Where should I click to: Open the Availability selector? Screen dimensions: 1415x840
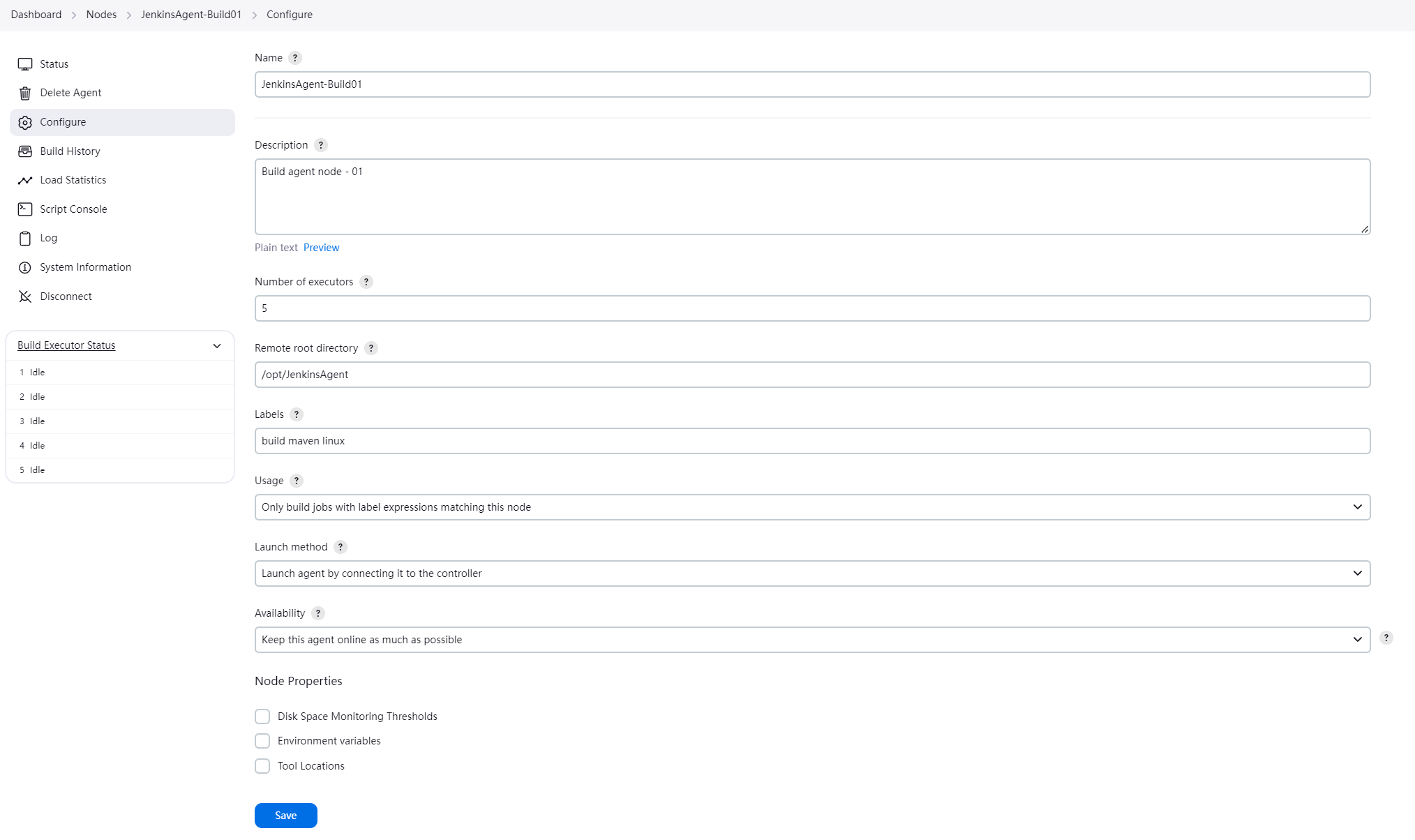811,639
